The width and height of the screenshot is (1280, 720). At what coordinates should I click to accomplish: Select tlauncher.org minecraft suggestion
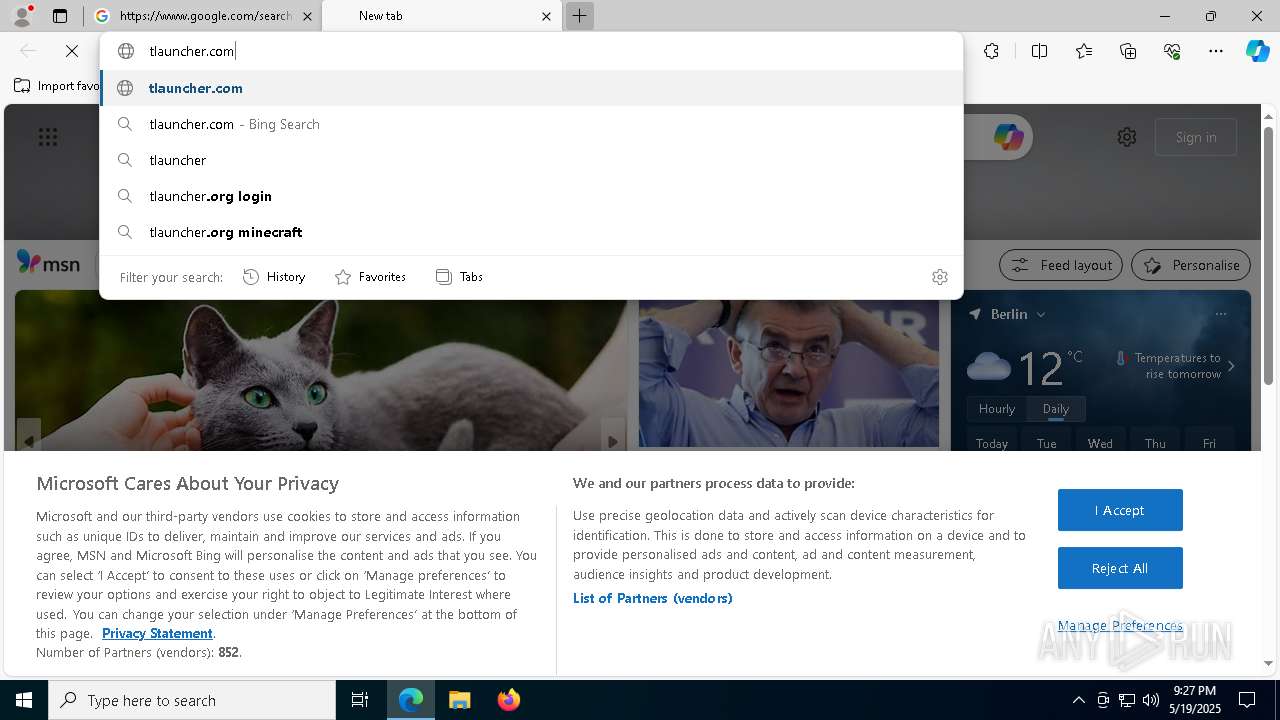(531, 232)
